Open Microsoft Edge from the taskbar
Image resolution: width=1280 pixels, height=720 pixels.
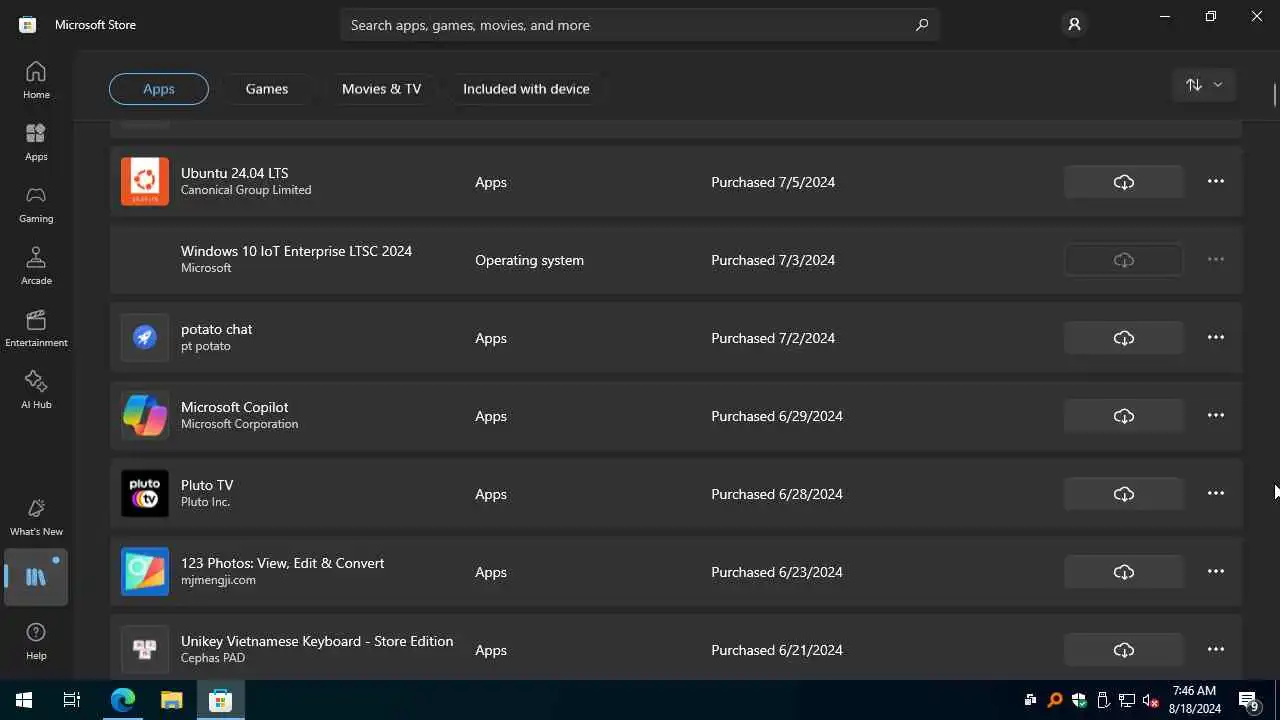(x=122, y=700)
